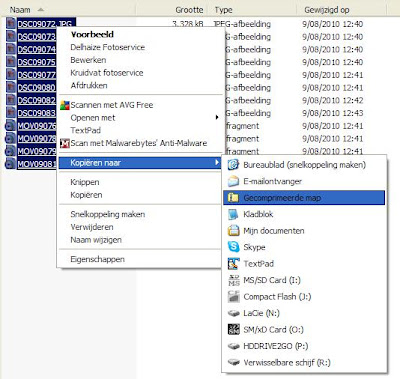Screen dimensions: 400x379
Task: Click the DSC09072.JPG file icon
Action: (11, 23)
